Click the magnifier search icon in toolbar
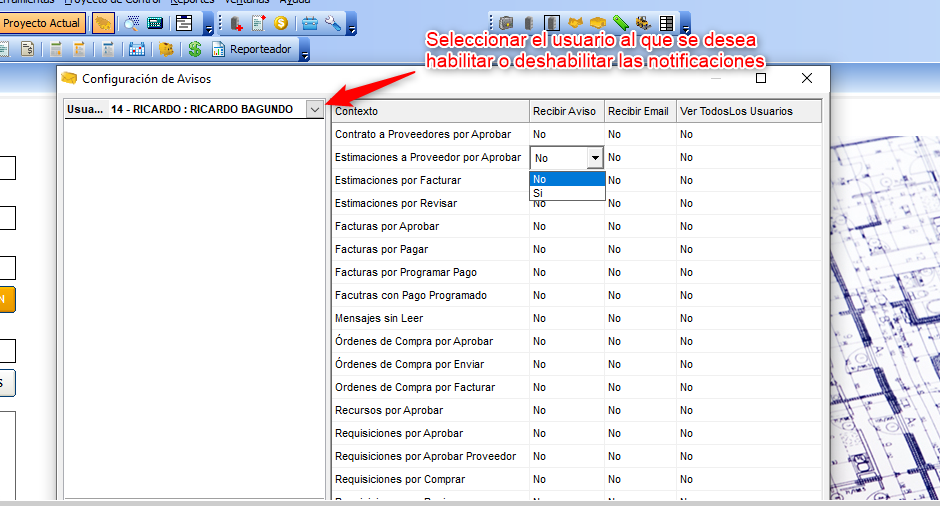940x506 pixels. coord(131,23)
